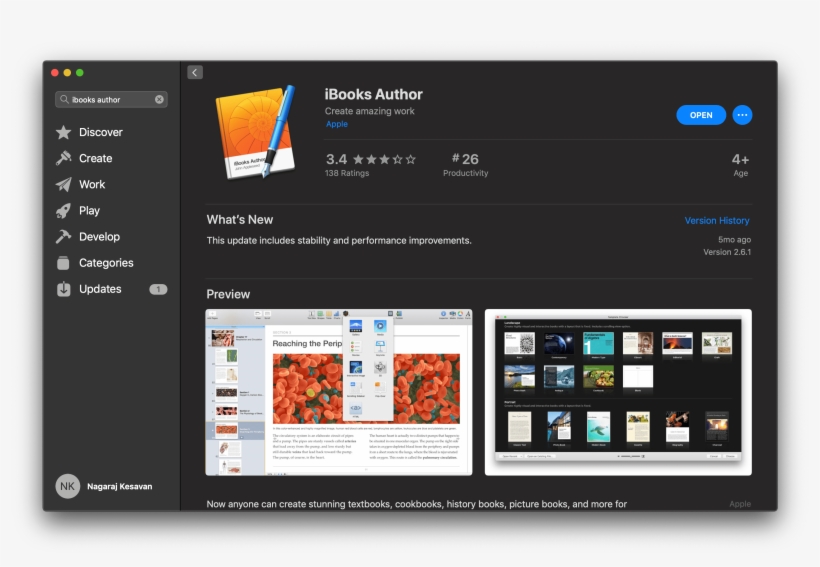Click the #26 ranking
820x567 pixels.
465,159
